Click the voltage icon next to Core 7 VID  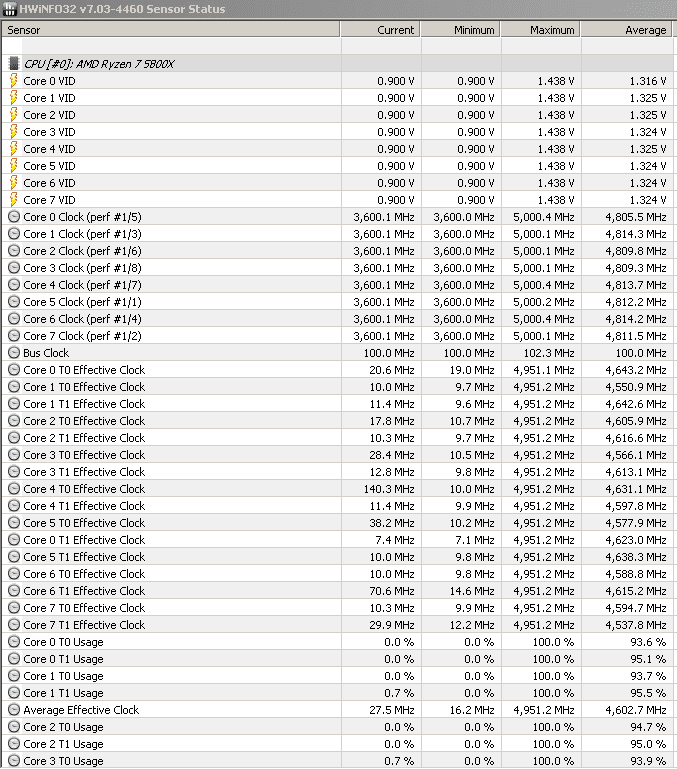(14, 199)
